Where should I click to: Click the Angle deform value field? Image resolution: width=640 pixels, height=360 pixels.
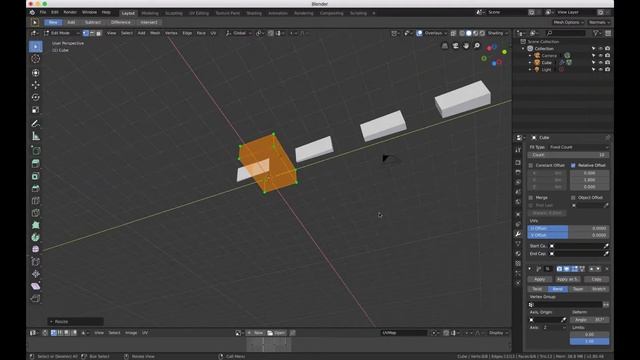pyautogui.click(x=589, y=320)
